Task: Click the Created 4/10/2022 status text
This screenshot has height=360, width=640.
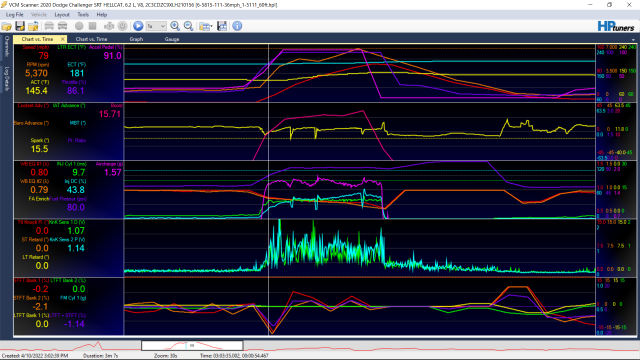Action: point(35,356)
